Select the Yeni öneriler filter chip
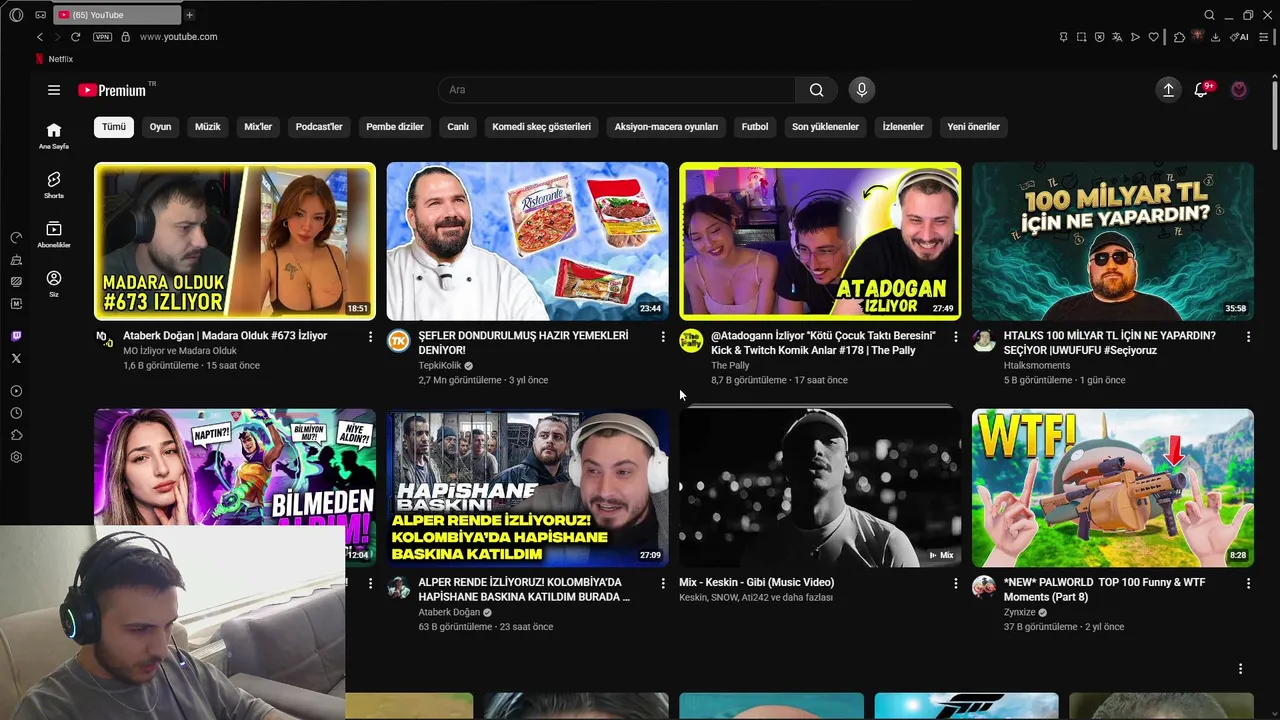This screenshot has width=1280, height=720. pyautogui.click(x=973, y=127)
